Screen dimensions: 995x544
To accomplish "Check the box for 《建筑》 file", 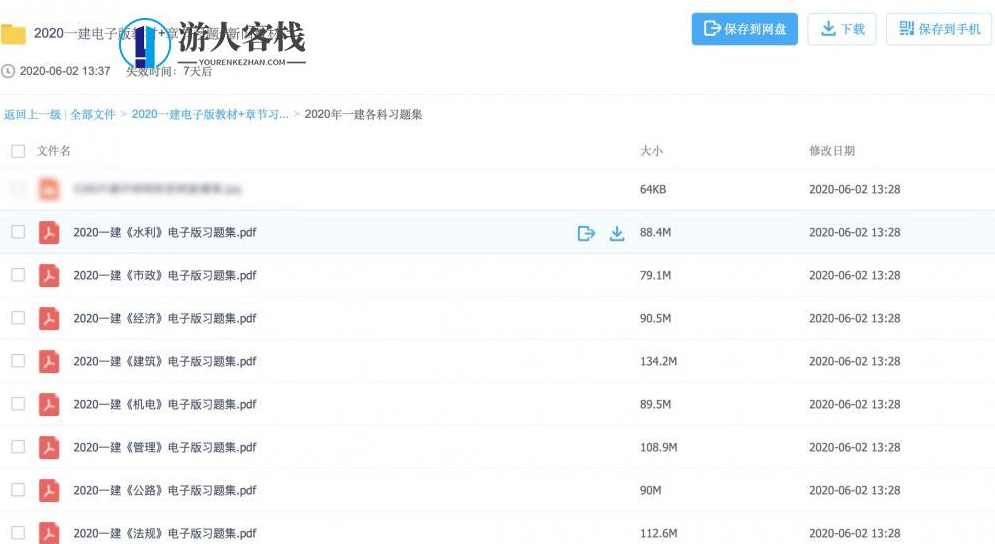I will pos(18,361).
